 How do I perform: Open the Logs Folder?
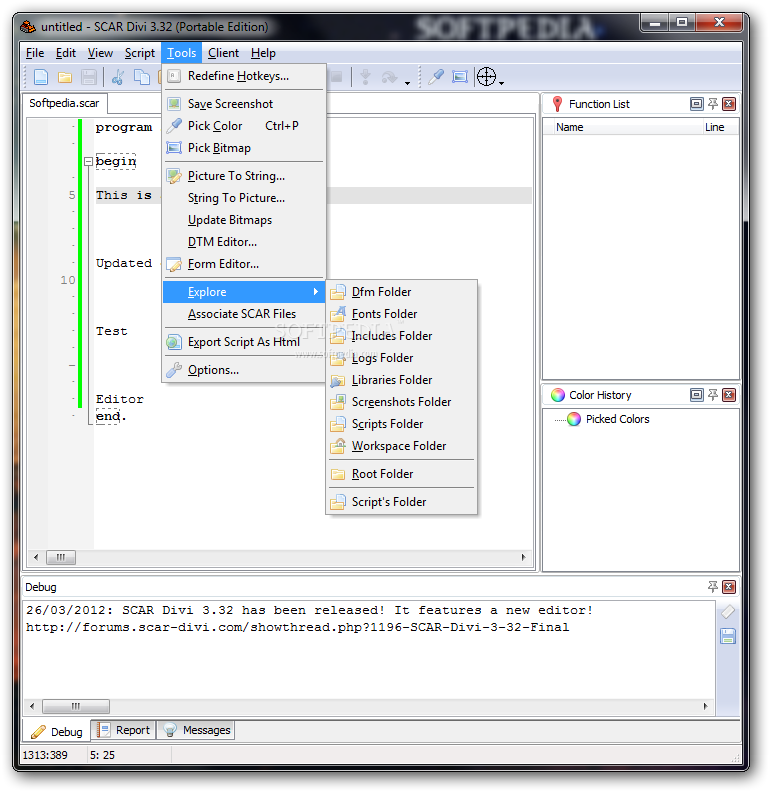coord(402,358)
